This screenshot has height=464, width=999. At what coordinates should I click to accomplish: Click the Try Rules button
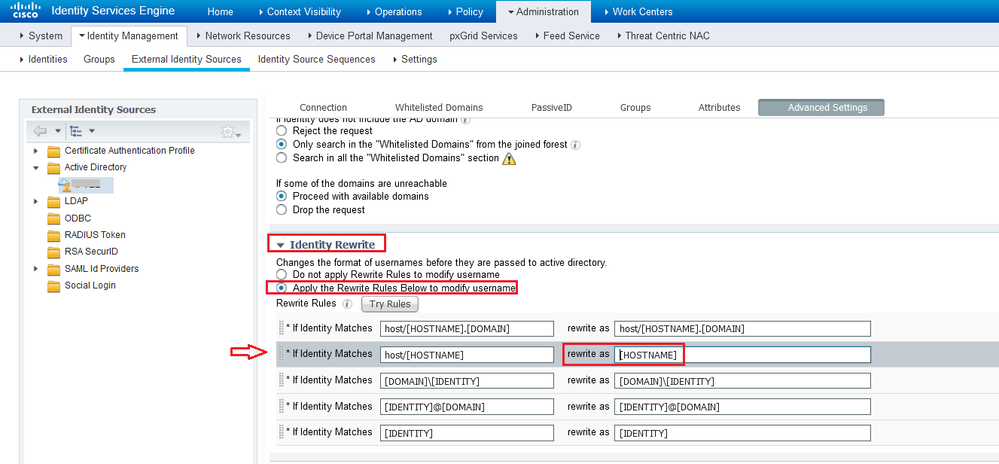[390, 304]
